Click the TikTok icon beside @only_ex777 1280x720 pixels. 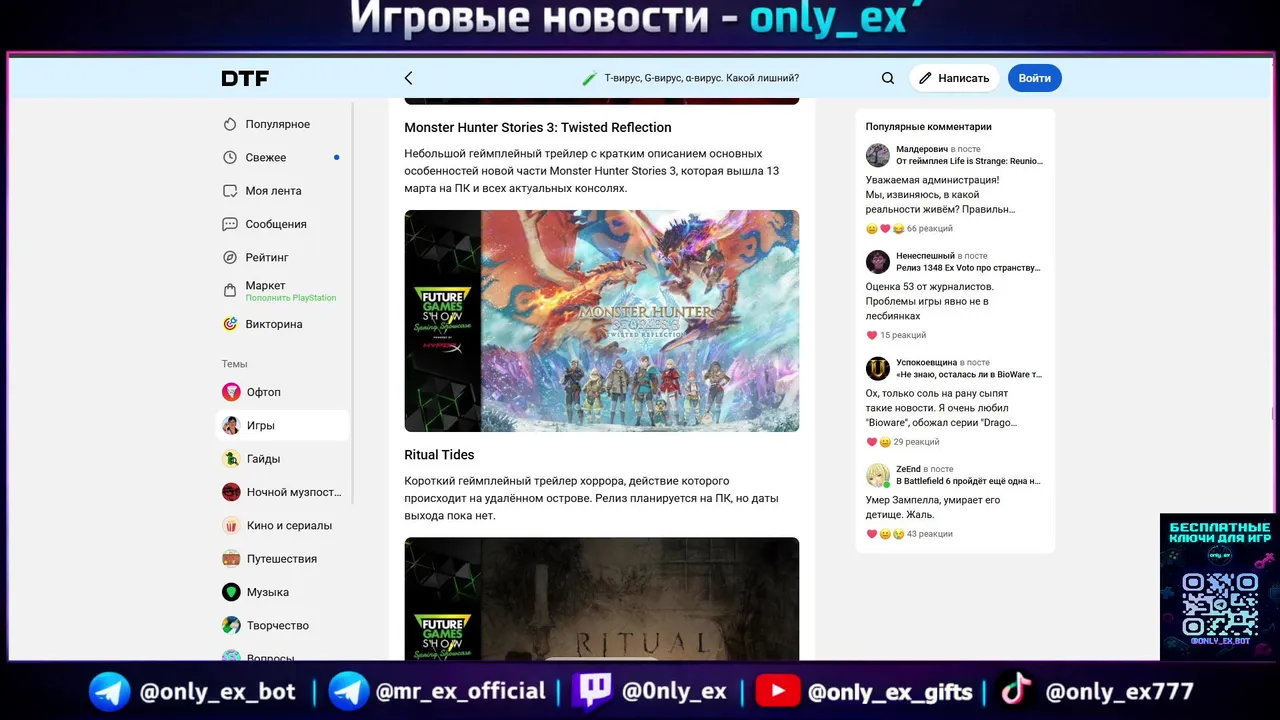click(1017, 691)
